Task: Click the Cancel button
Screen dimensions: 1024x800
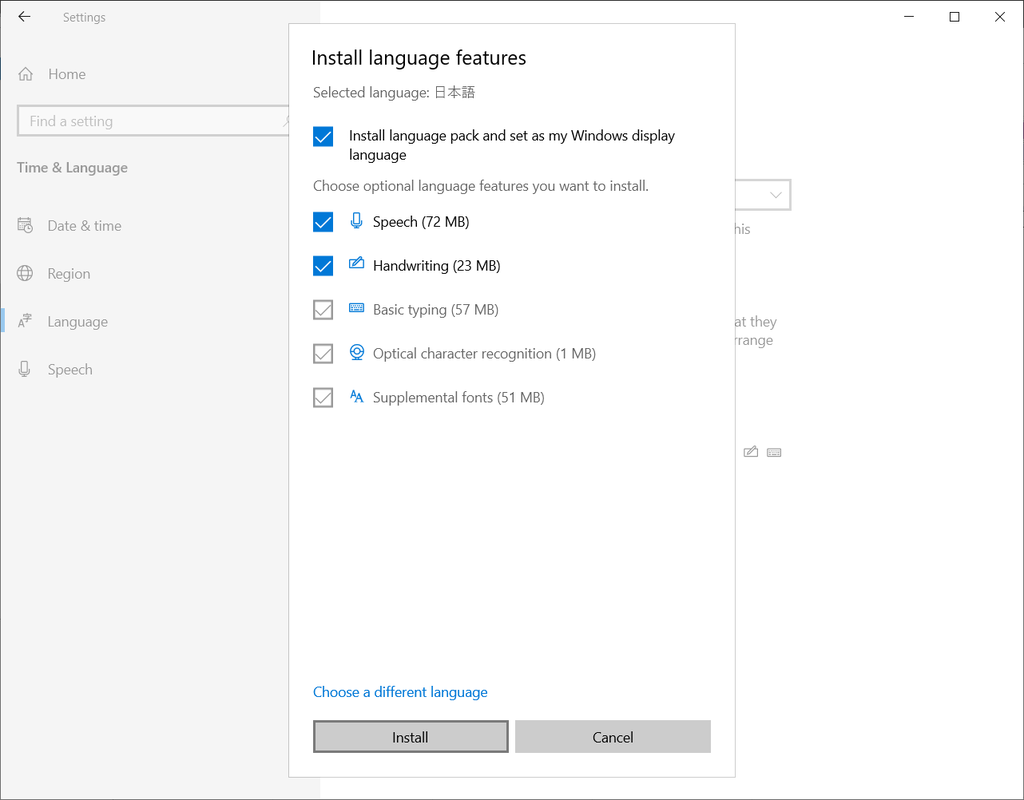Action: tap(613, 737)
